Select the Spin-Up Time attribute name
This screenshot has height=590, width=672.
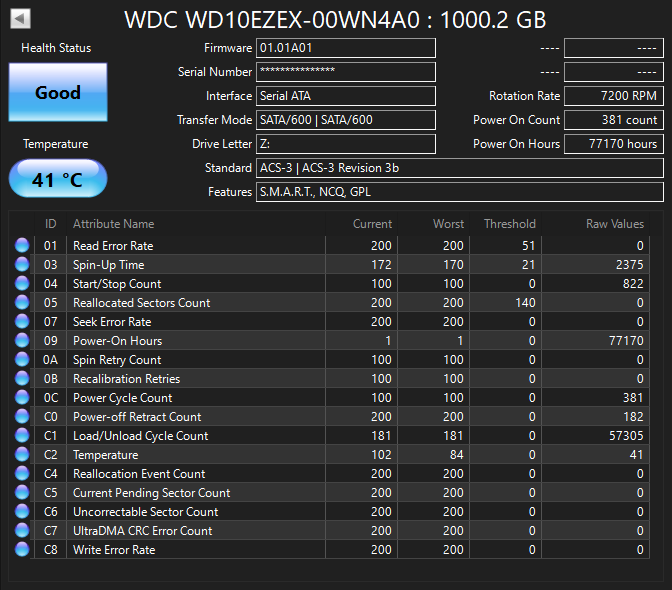pyautogui.click(x=108, y=265)
